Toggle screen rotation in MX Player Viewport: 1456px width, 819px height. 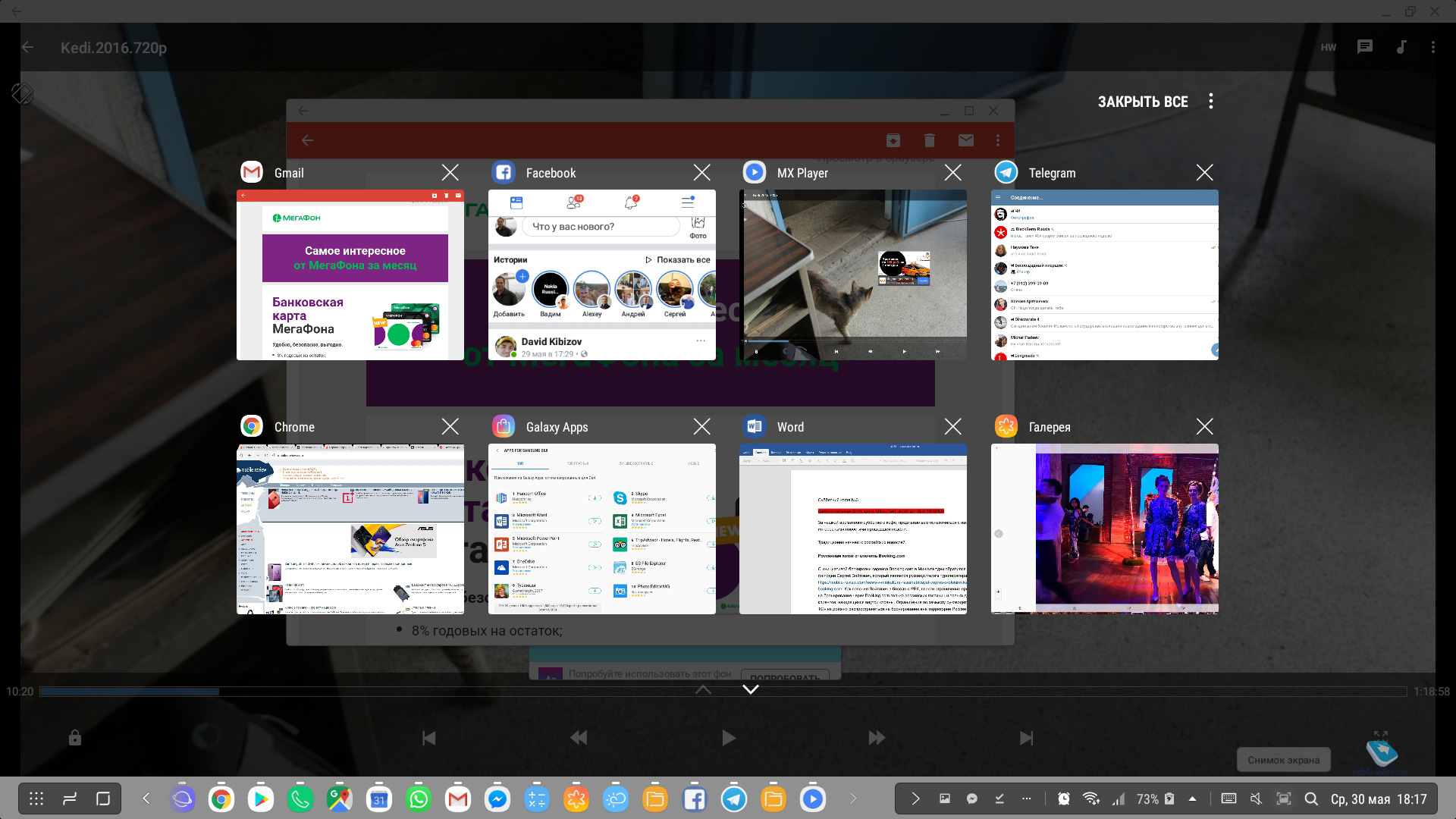tap(22, 93)
